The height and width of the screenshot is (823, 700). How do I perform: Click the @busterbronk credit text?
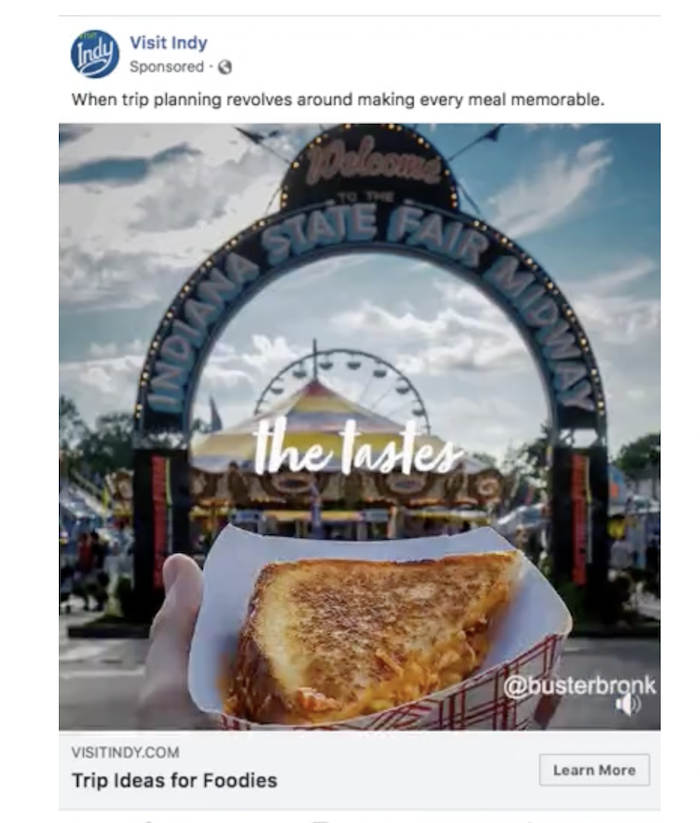pyautogui.click(x=579, y=685)
